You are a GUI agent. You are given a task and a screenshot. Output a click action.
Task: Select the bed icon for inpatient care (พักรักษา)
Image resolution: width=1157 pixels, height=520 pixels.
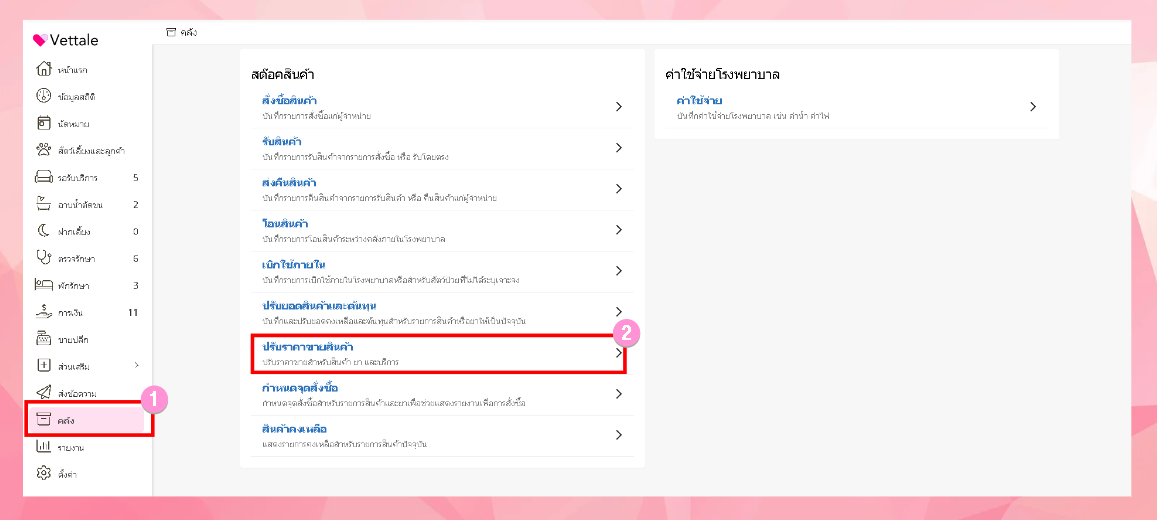coord(43,285)
